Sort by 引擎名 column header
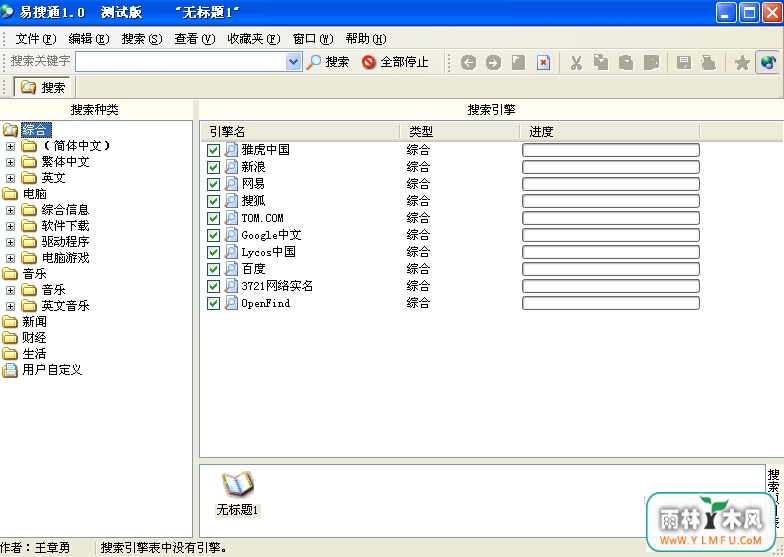This screenshot has width=784, height=557. pos(300,132)
